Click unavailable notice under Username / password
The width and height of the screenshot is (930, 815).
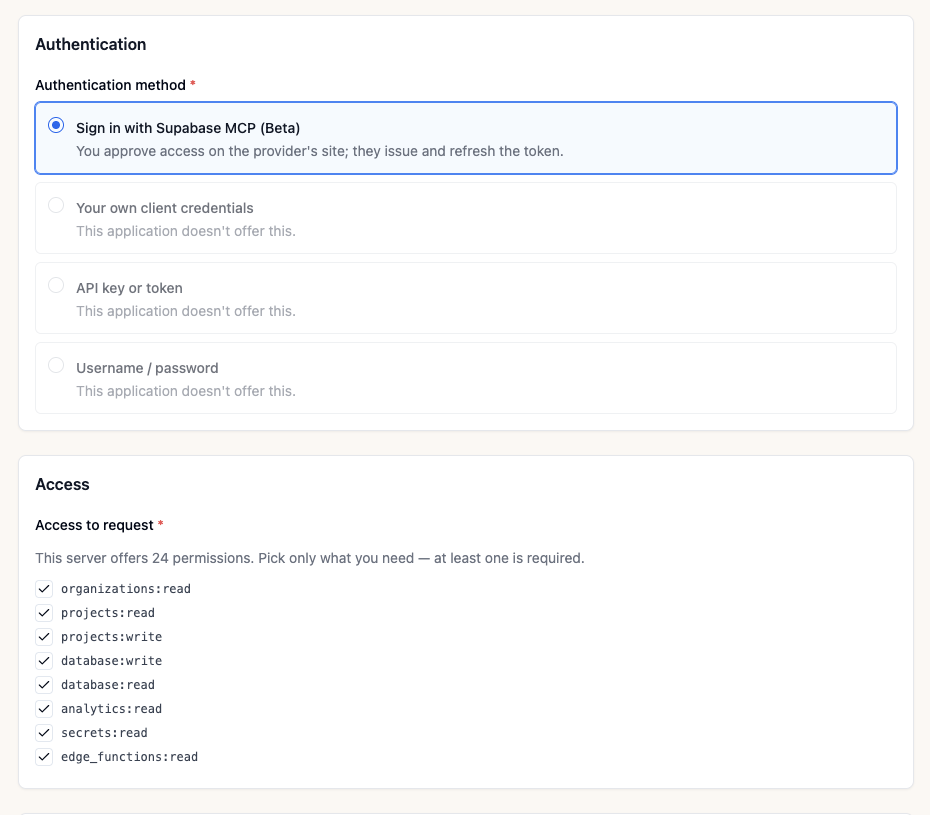pyautogui.click(x=186, y=391)
